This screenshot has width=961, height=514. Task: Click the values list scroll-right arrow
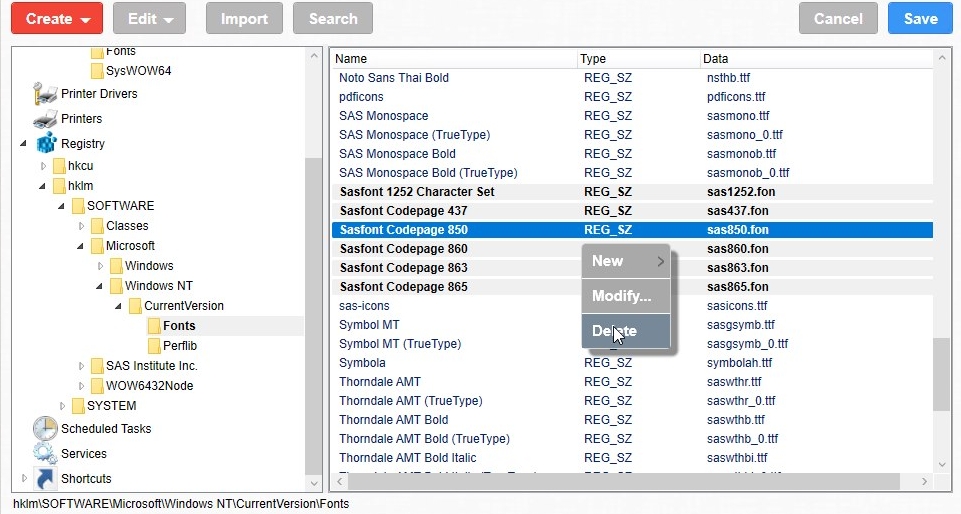tap(924, 482)
